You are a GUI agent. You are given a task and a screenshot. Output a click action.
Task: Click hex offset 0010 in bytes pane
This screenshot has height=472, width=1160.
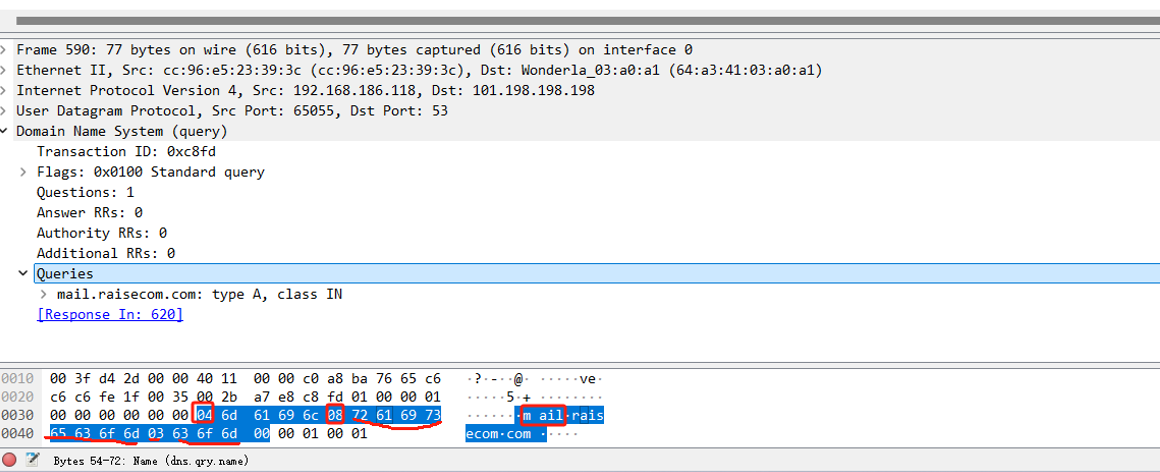(x=18, y=379)
